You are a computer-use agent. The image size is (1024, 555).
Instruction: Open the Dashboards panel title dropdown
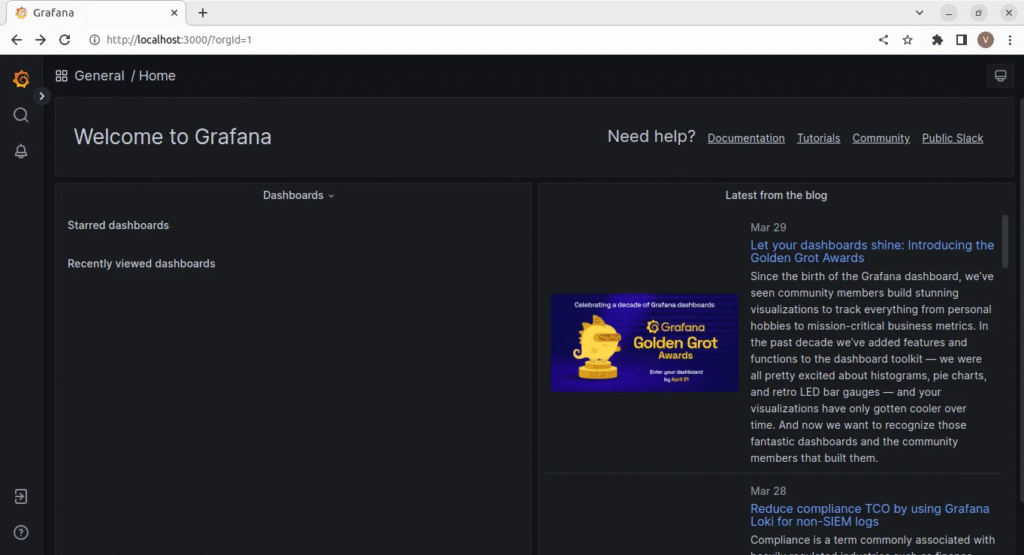pos(298,195)
